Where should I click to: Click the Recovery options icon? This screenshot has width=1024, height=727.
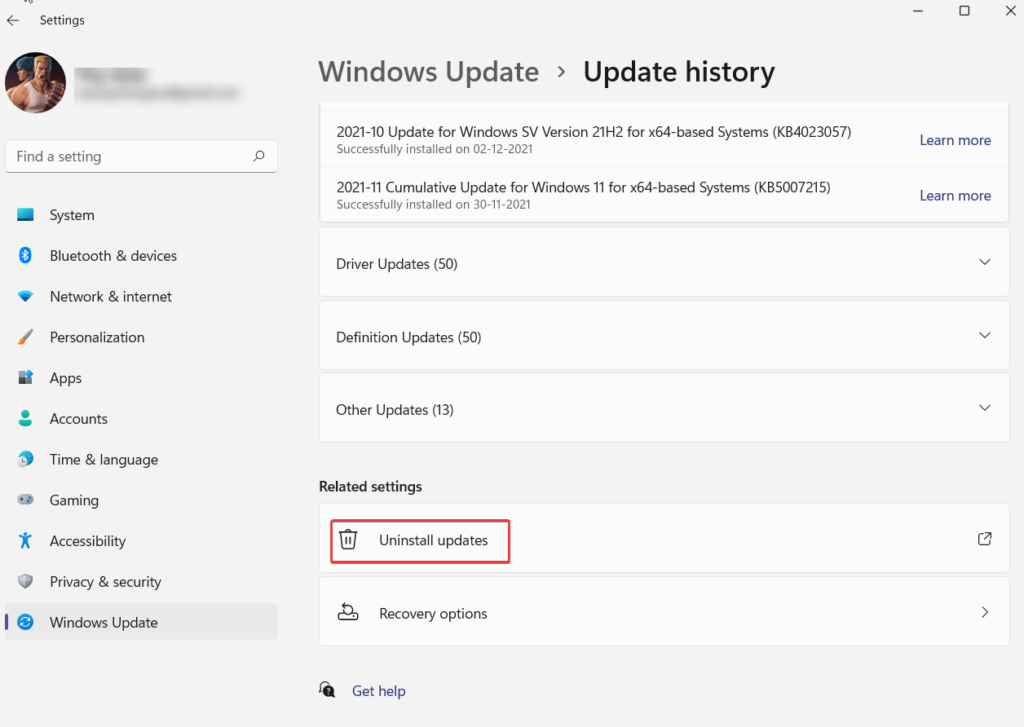point(347,612)
